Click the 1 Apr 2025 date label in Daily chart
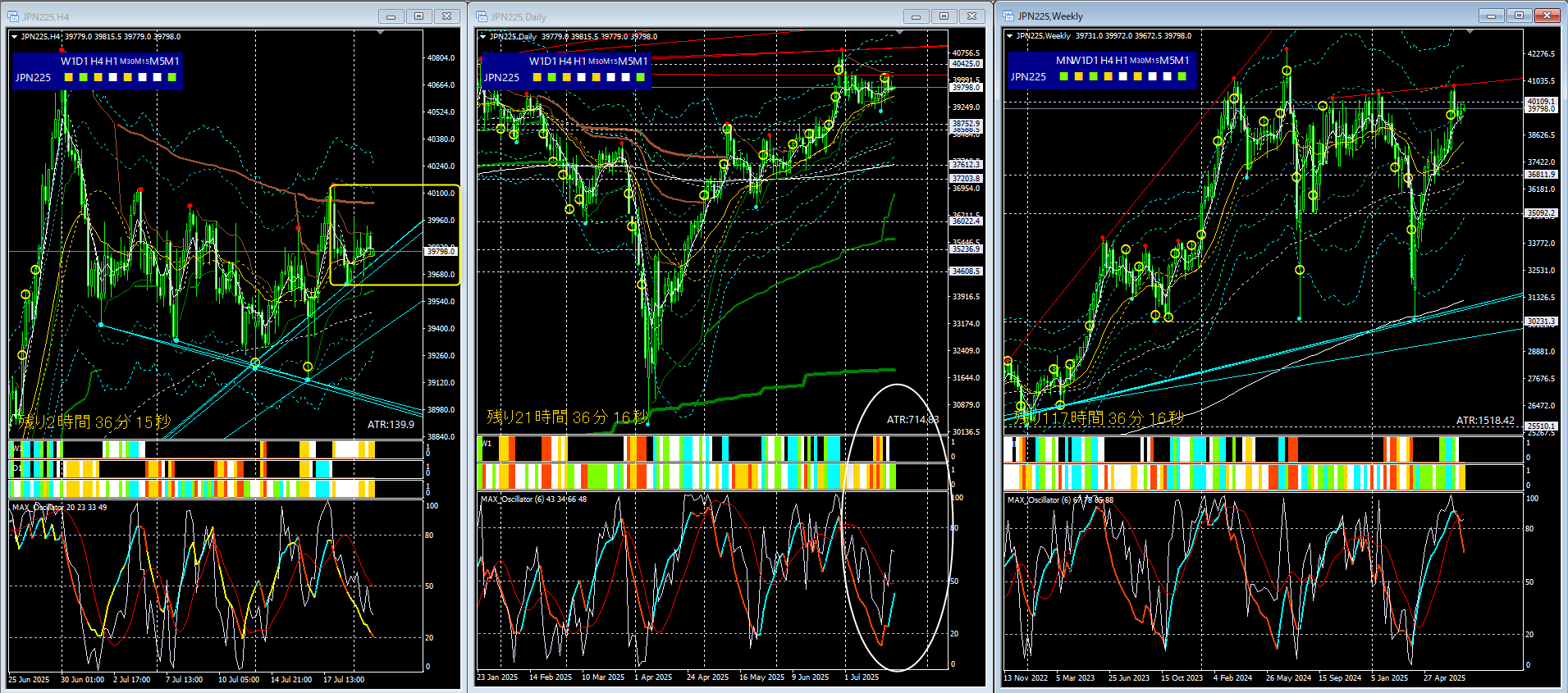Image resolution: width=1568 pixels, height=693 pixels. click(x=653, y=677)
